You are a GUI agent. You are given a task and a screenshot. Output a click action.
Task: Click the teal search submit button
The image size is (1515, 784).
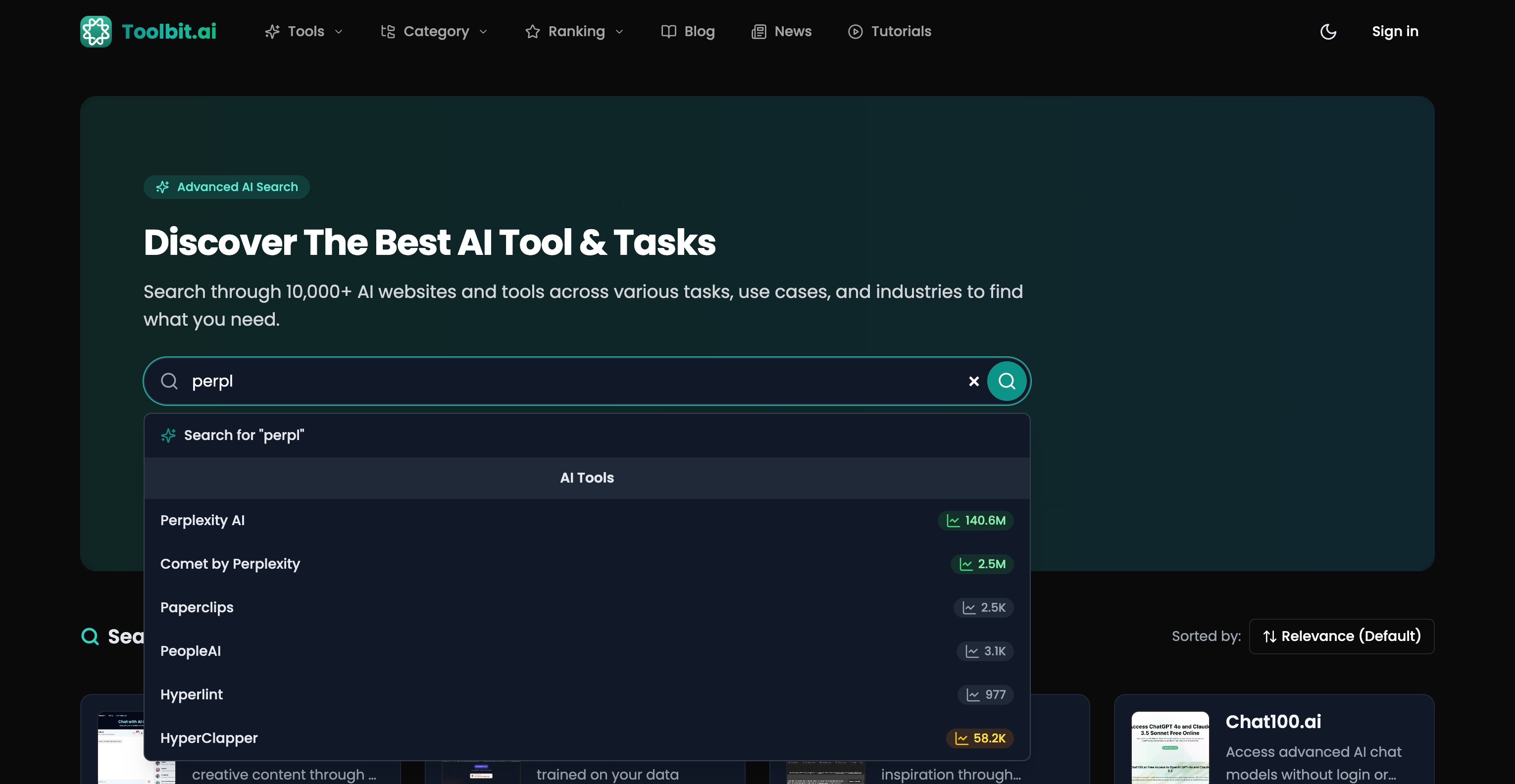coord(1006,381)
